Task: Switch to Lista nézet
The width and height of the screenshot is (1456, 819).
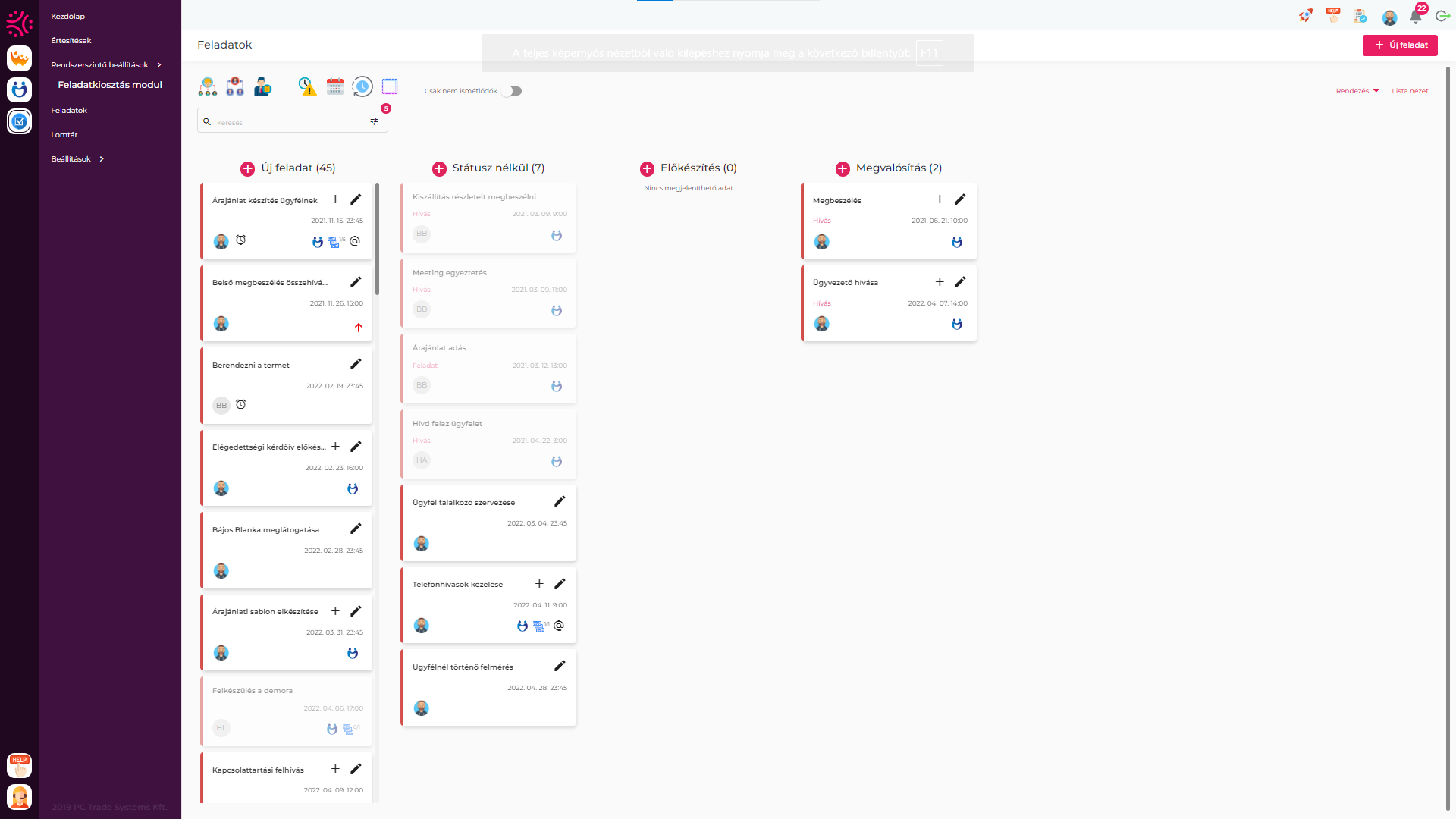Action: pyautogui.click(x=1410, y=91)
